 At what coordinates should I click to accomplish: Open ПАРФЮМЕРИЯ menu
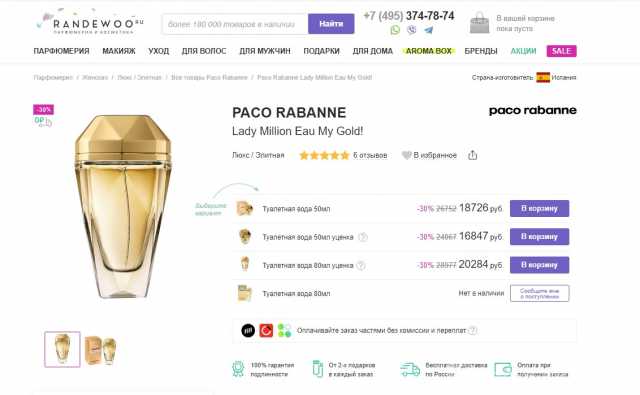(x=61, y=51)
